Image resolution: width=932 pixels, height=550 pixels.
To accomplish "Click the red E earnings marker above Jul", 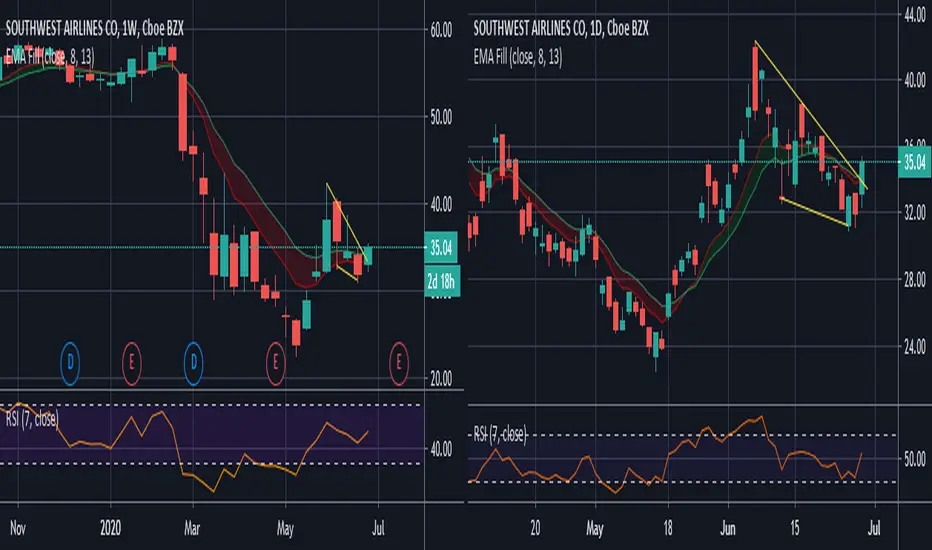I will [x=398, y=362].
